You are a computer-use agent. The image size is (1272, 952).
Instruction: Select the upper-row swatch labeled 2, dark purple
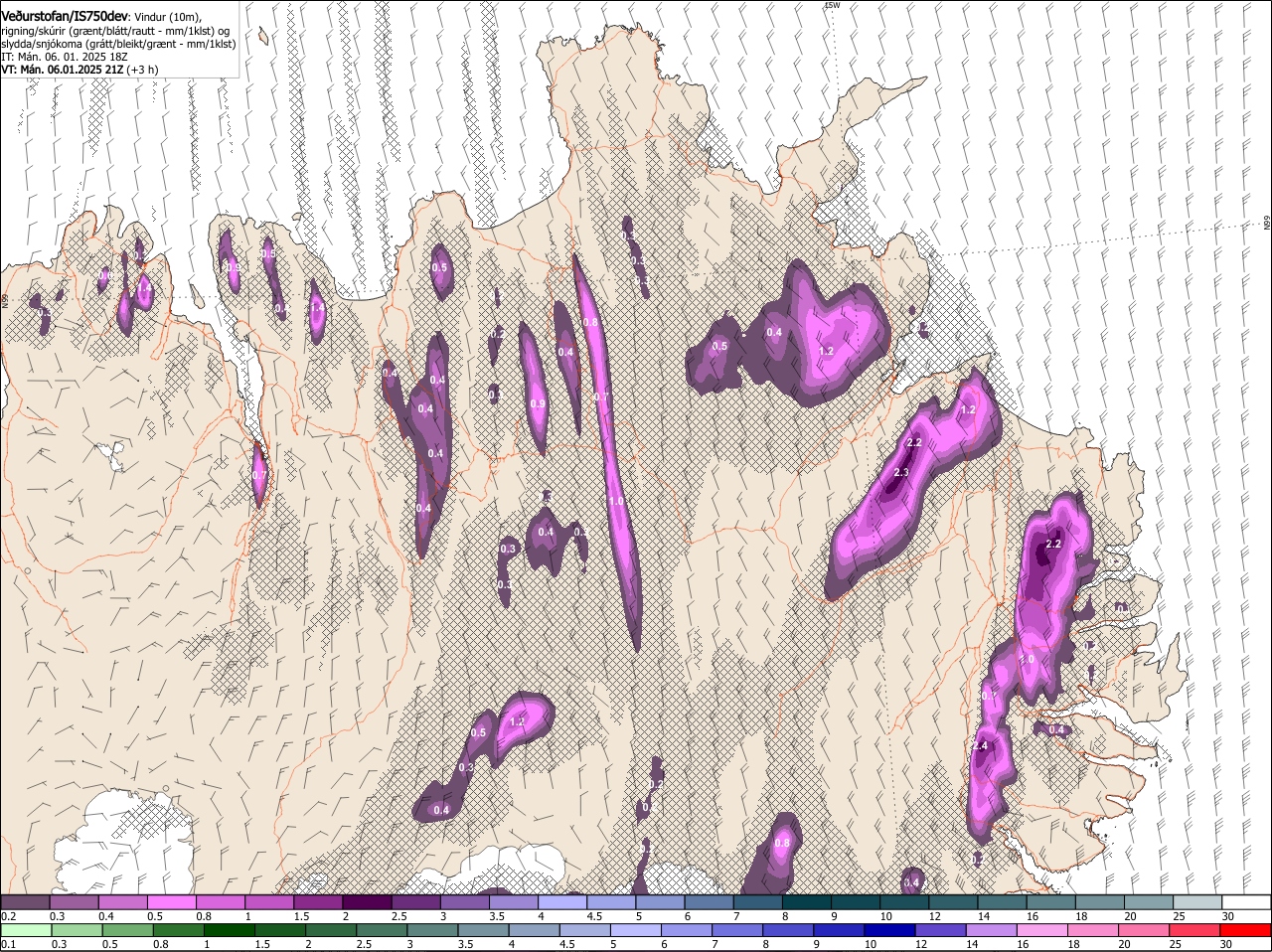pyautogui.click(x=367, y=901)
